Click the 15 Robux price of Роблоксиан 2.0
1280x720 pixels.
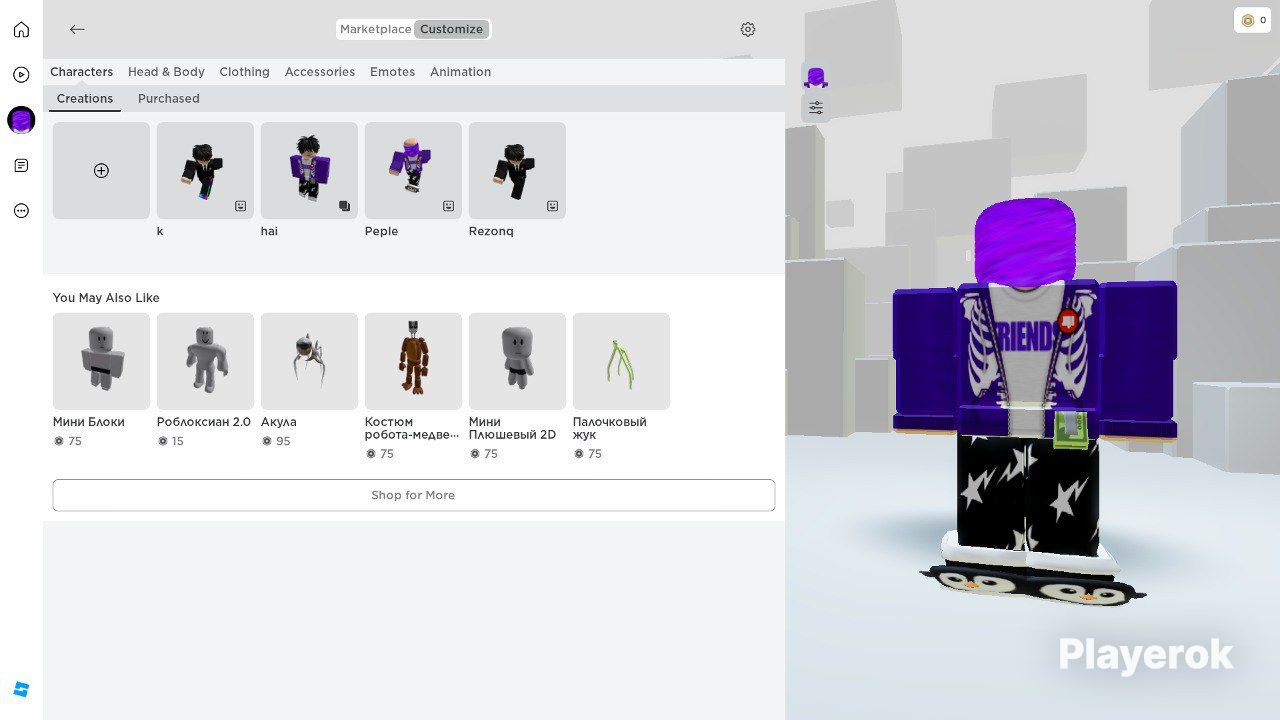171,441
